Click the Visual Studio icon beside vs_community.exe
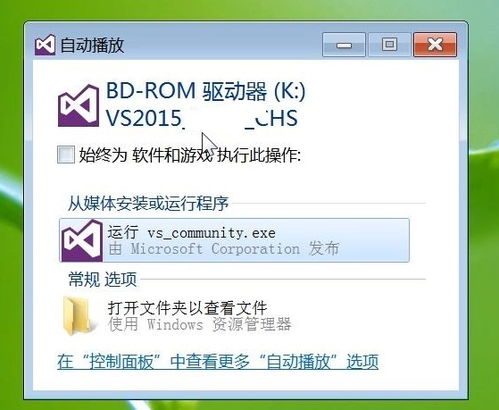The width and height of the screenshot is (499, 410). pos(82,240)
